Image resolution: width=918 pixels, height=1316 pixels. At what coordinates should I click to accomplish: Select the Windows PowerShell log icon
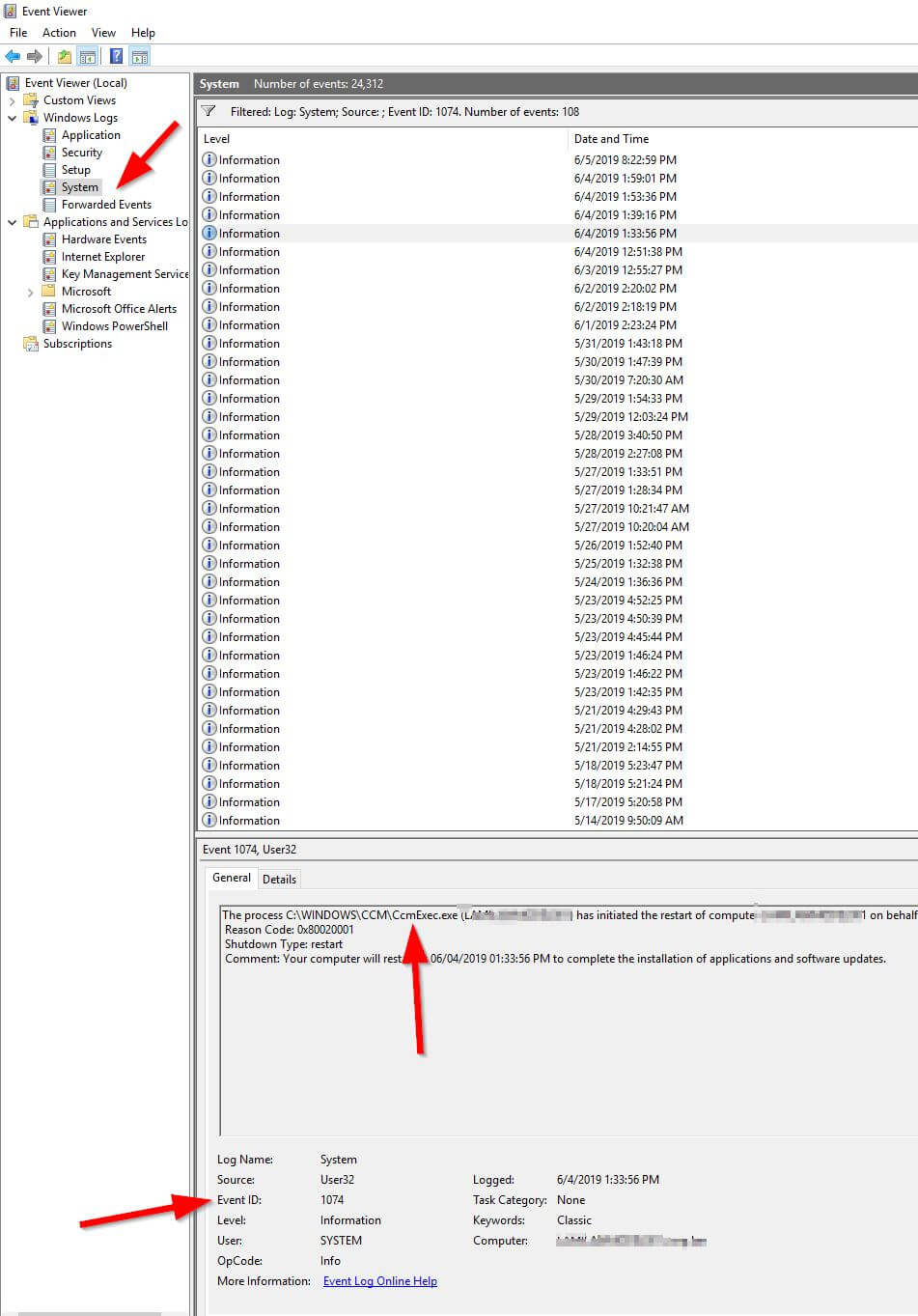50,326
